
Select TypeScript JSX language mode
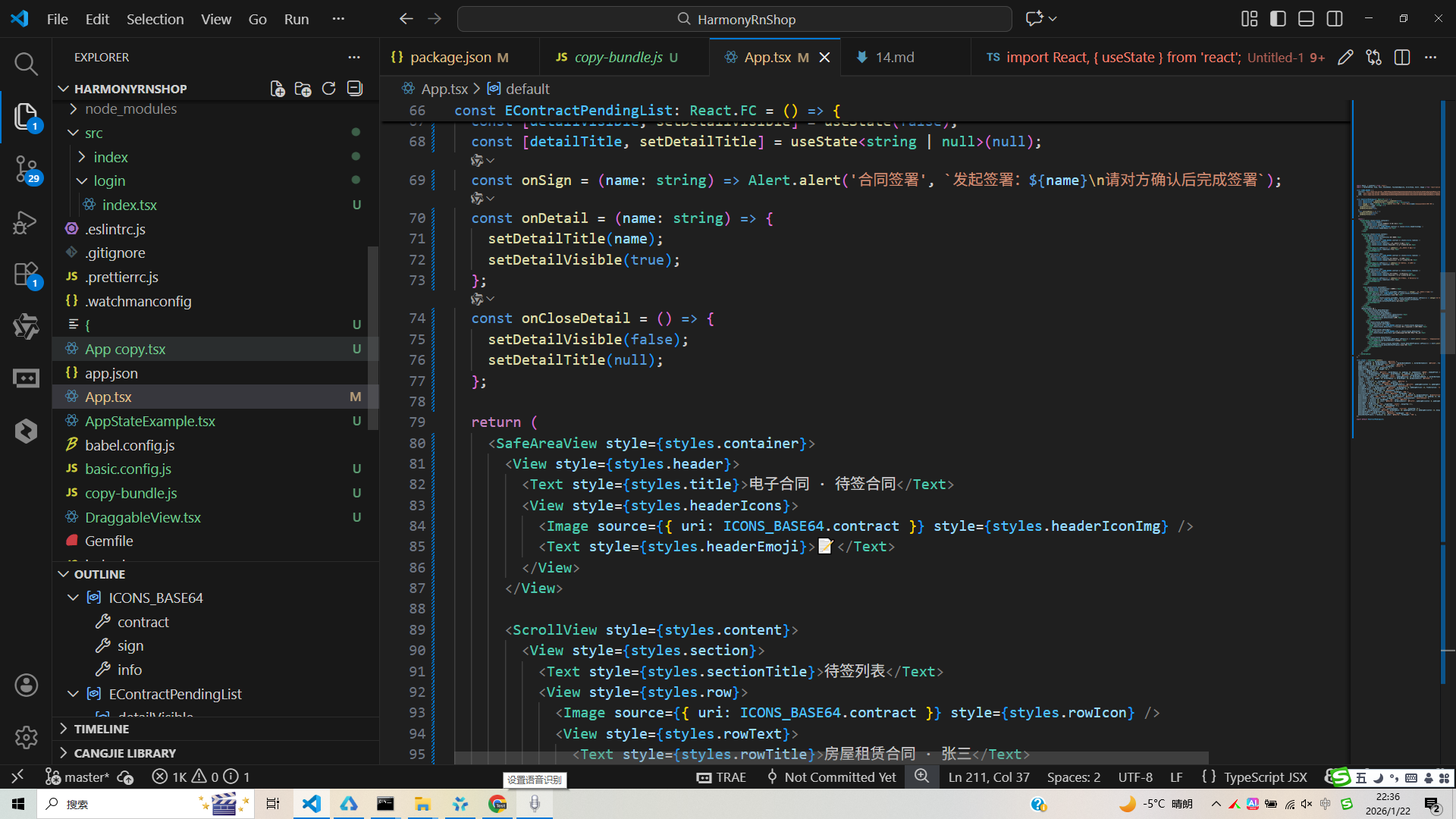click(x=1265, y=777)
